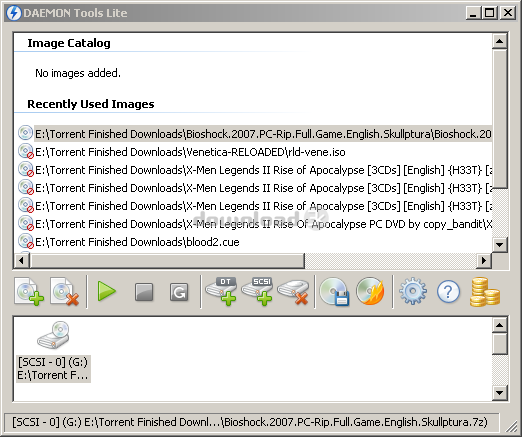The image size is (522, 437).
Task: Click the Remount all images icon
Action: pyautogui.click(x=179, y=292)
